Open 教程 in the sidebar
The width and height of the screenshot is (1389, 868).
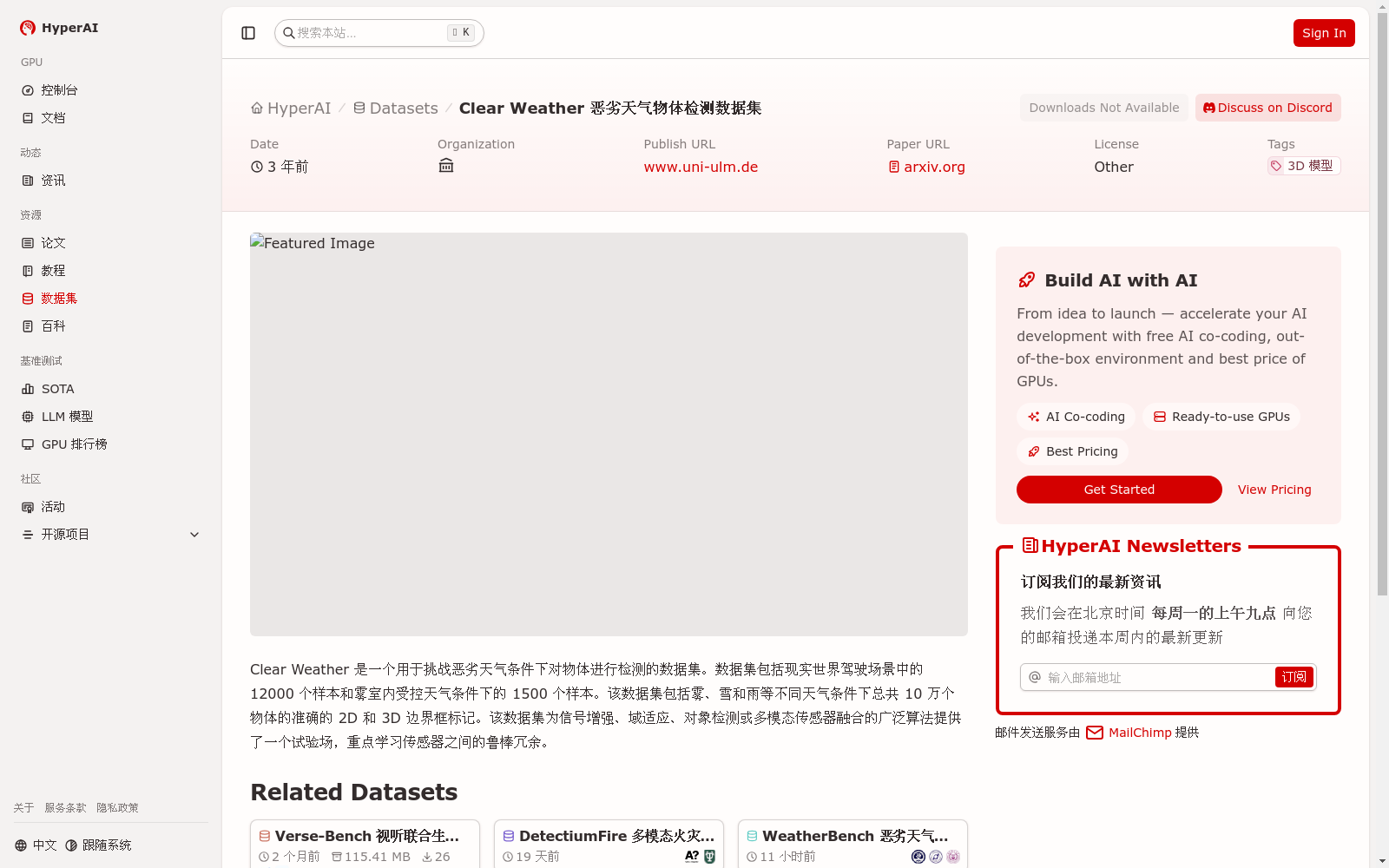click(111, 271)
